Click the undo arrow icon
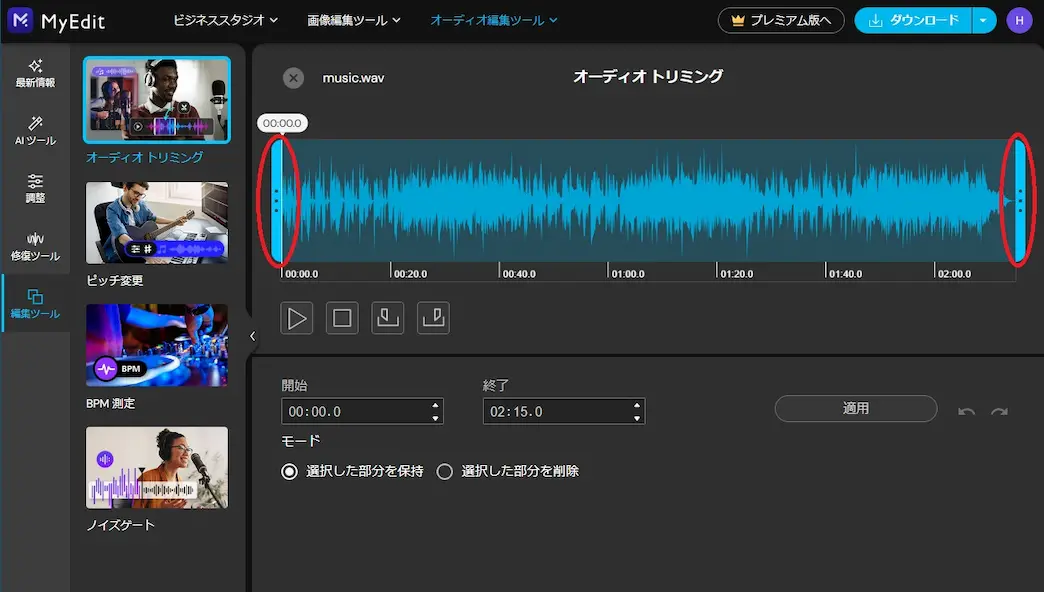The width and height of the screenshot is (1044, 592). (966, 412)
